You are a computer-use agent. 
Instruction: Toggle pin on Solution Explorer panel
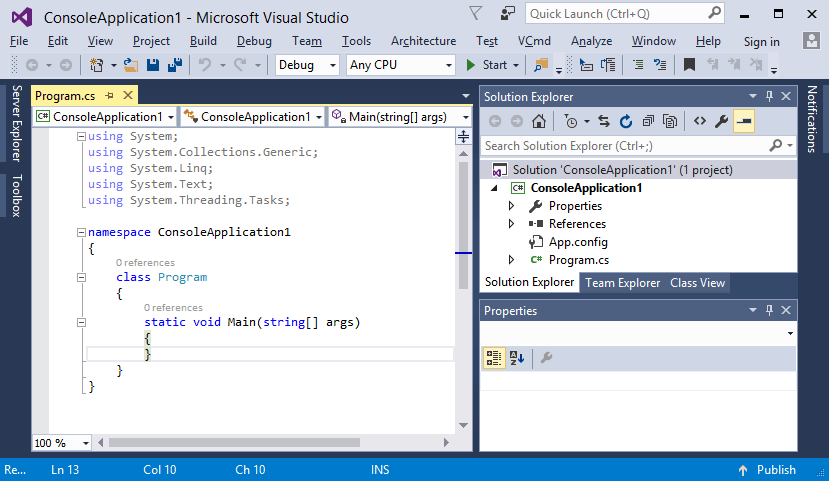[x=769, y=96]
